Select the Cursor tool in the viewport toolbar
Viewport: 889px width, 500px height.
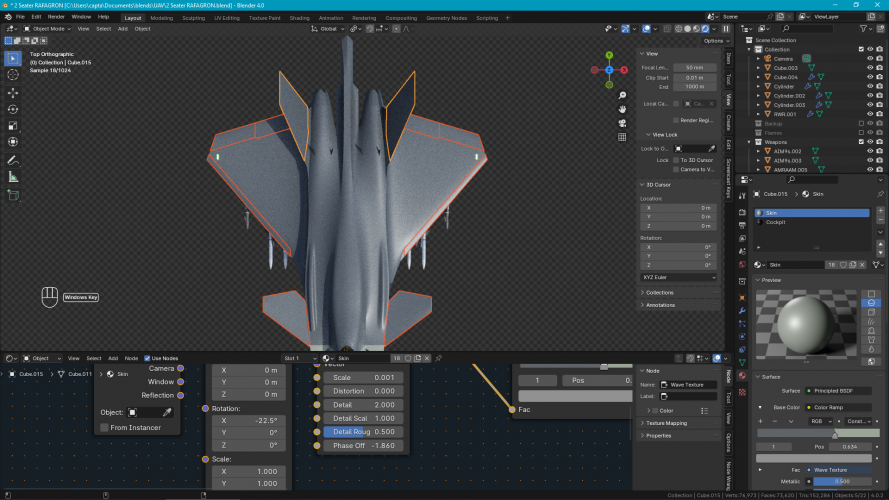12,75
